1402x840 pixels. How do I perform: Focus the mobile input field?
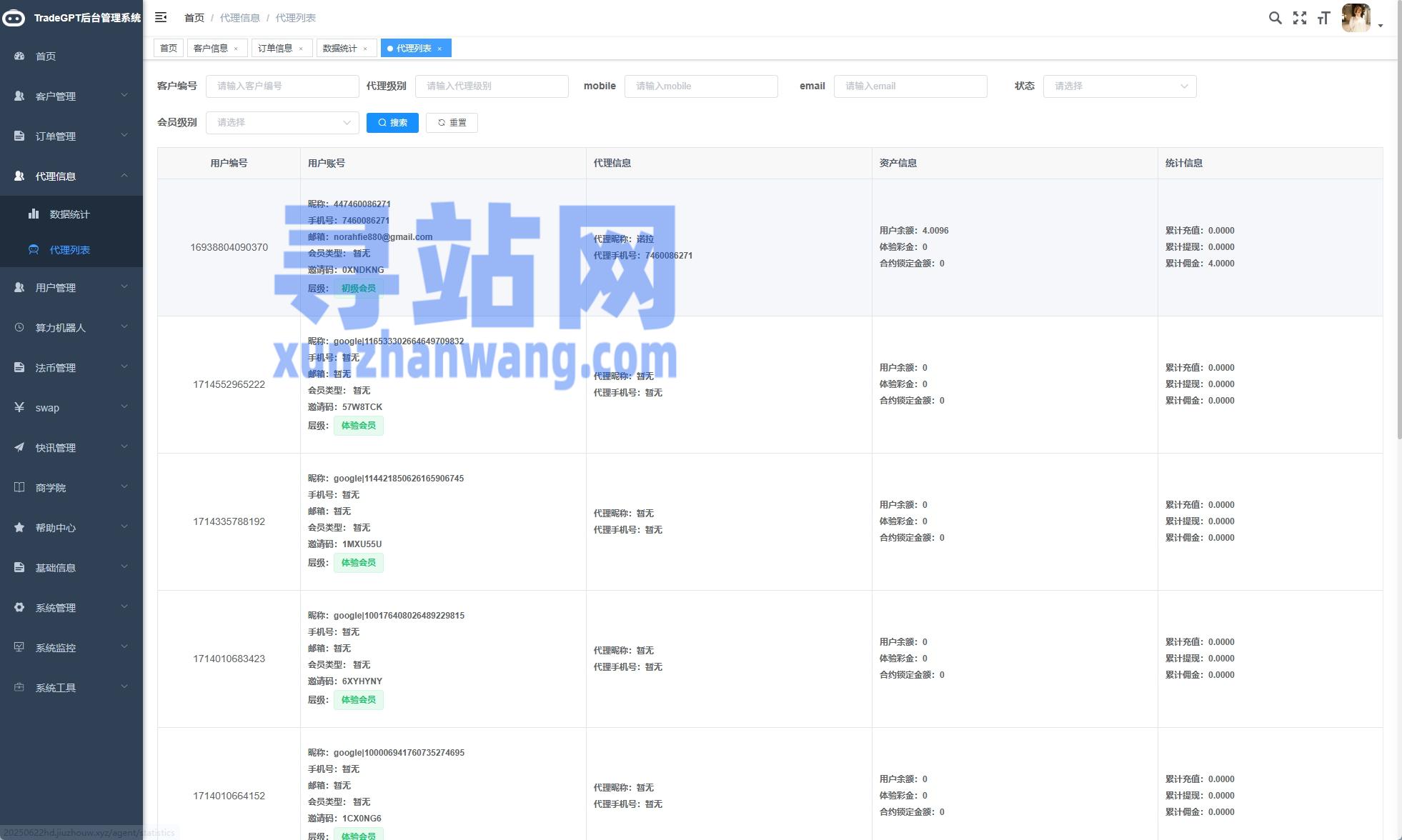tap(701, 86)
